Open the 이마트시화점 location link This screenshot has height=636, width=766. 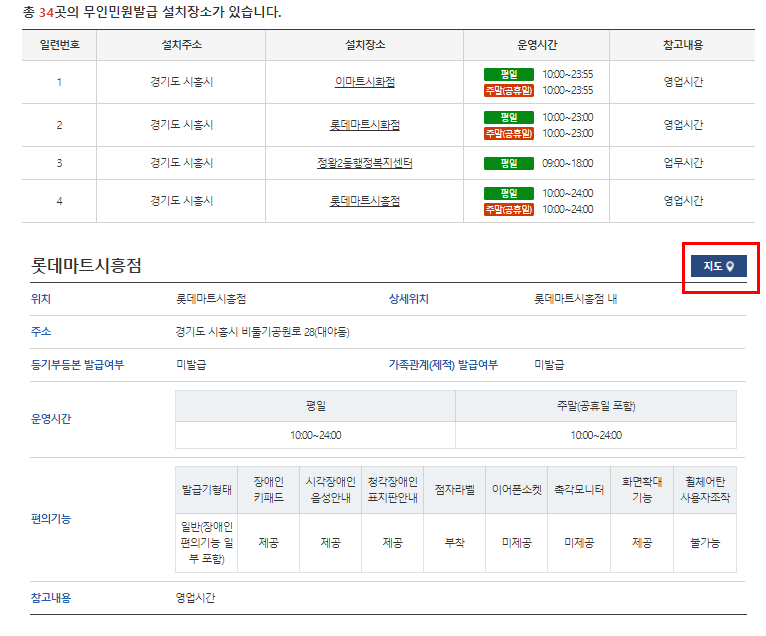coord(364,82)
